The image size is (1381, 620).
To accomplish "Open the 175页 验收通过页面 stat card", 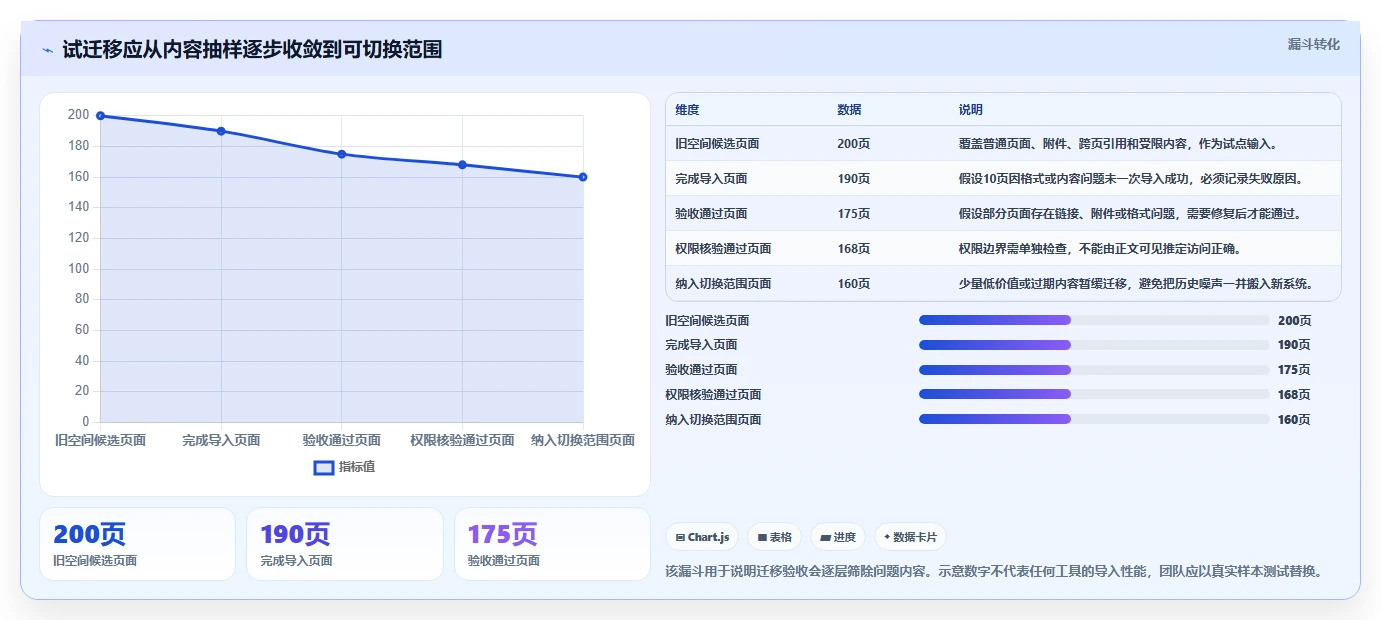I will tap(552, 544).
